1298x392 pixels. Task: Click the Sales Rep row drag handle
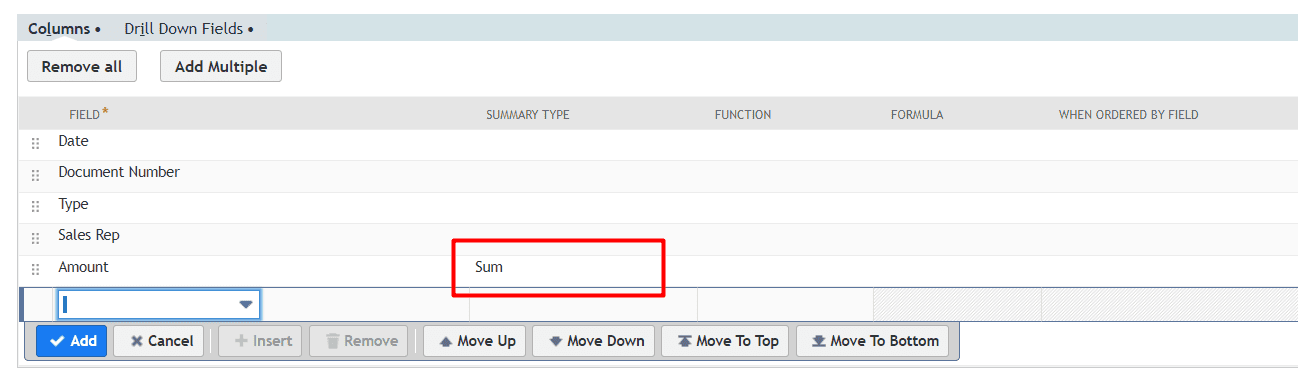(36, 238)
